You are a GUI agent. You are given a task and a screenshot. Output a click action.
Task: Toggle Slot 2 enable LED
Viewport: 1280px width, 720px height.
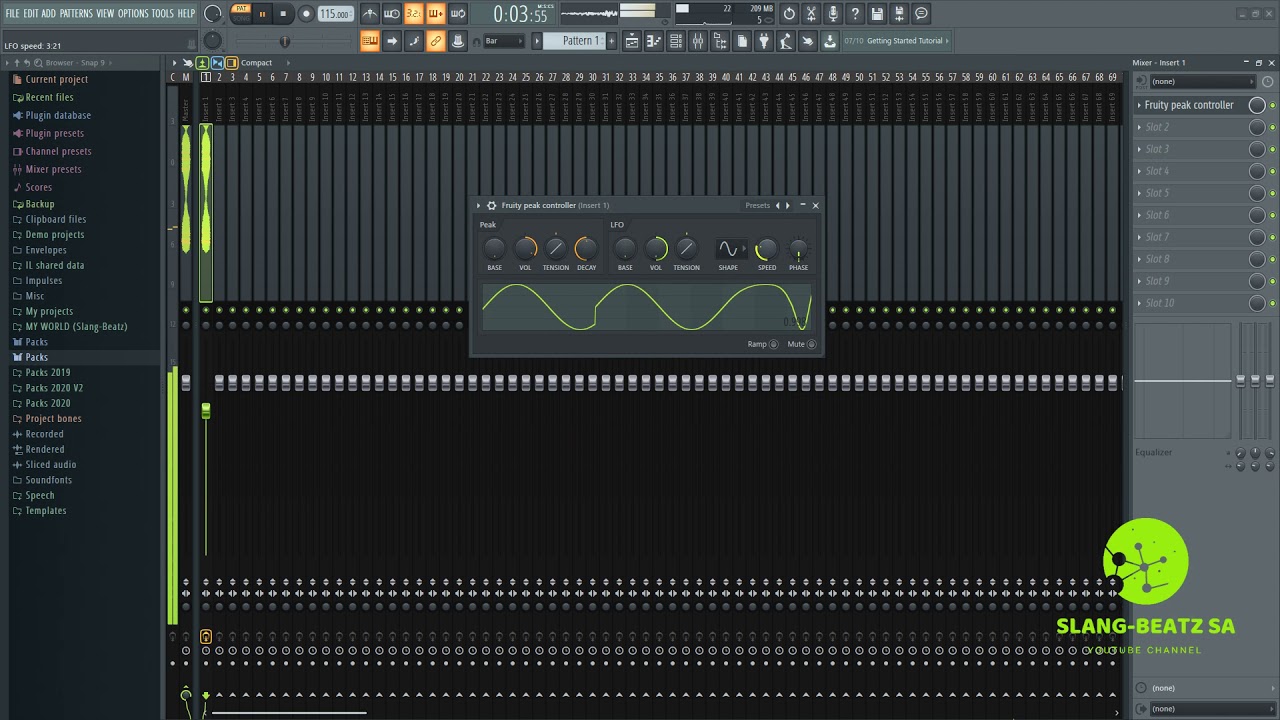(x=1272, y=128)
